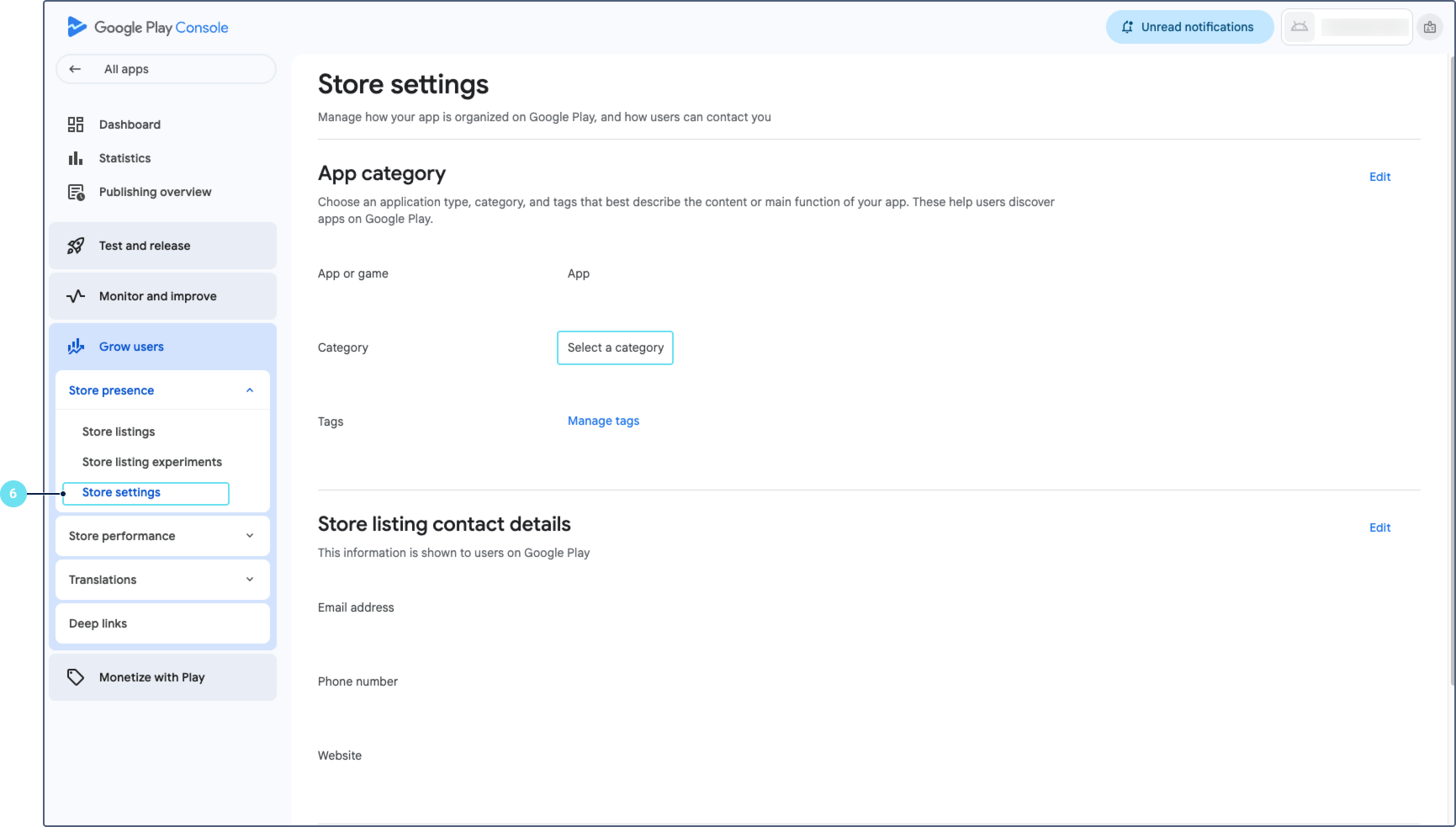Viewport: 1456px width, 827px height.
Task: View Unread notifications
Action: 1189,27
